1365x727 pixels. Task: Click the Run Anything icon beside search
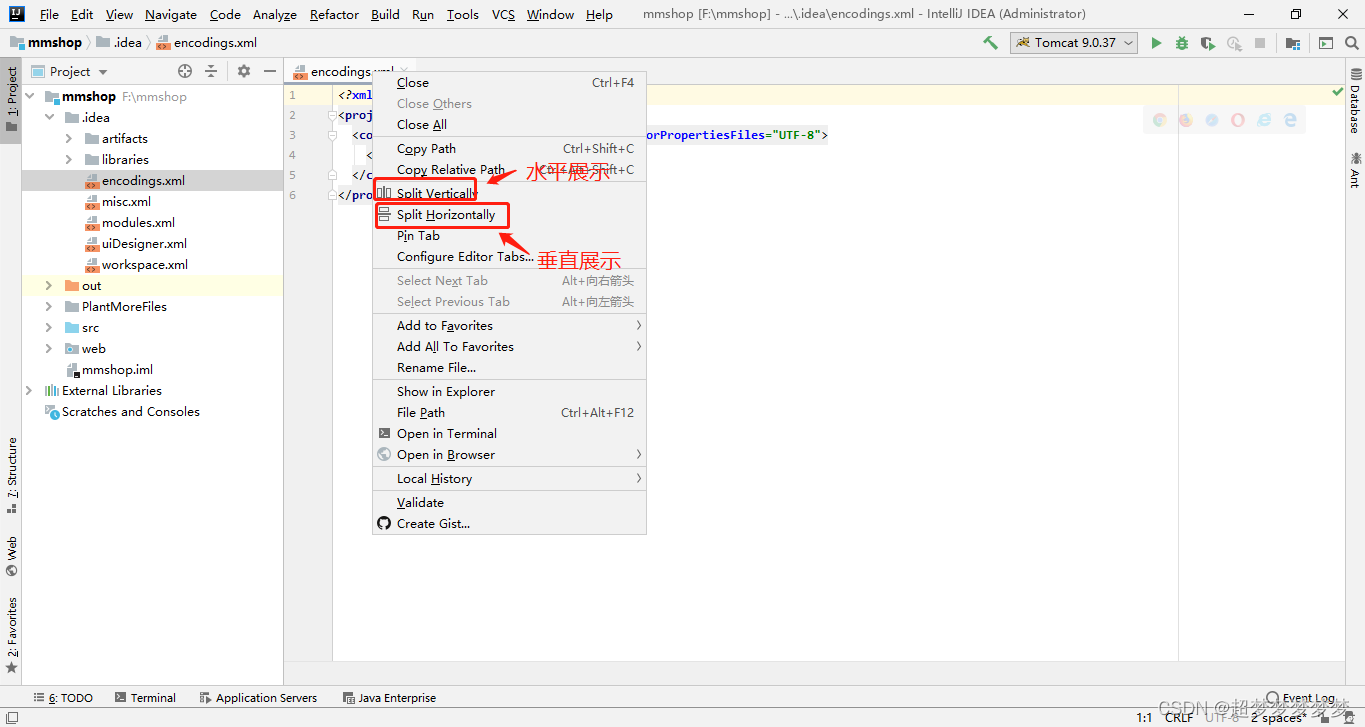[1326, 43]
